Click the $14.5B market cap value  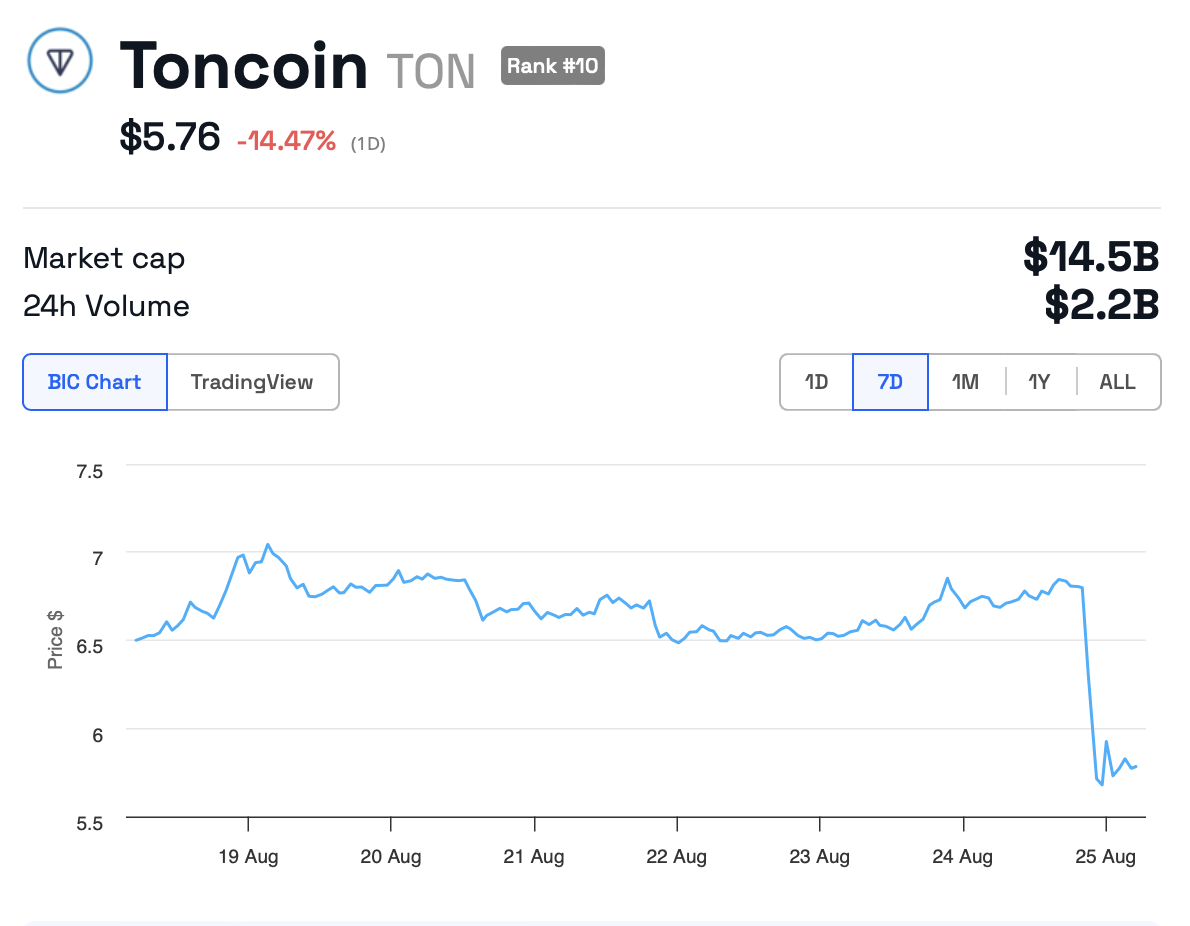click(1091, 257)
